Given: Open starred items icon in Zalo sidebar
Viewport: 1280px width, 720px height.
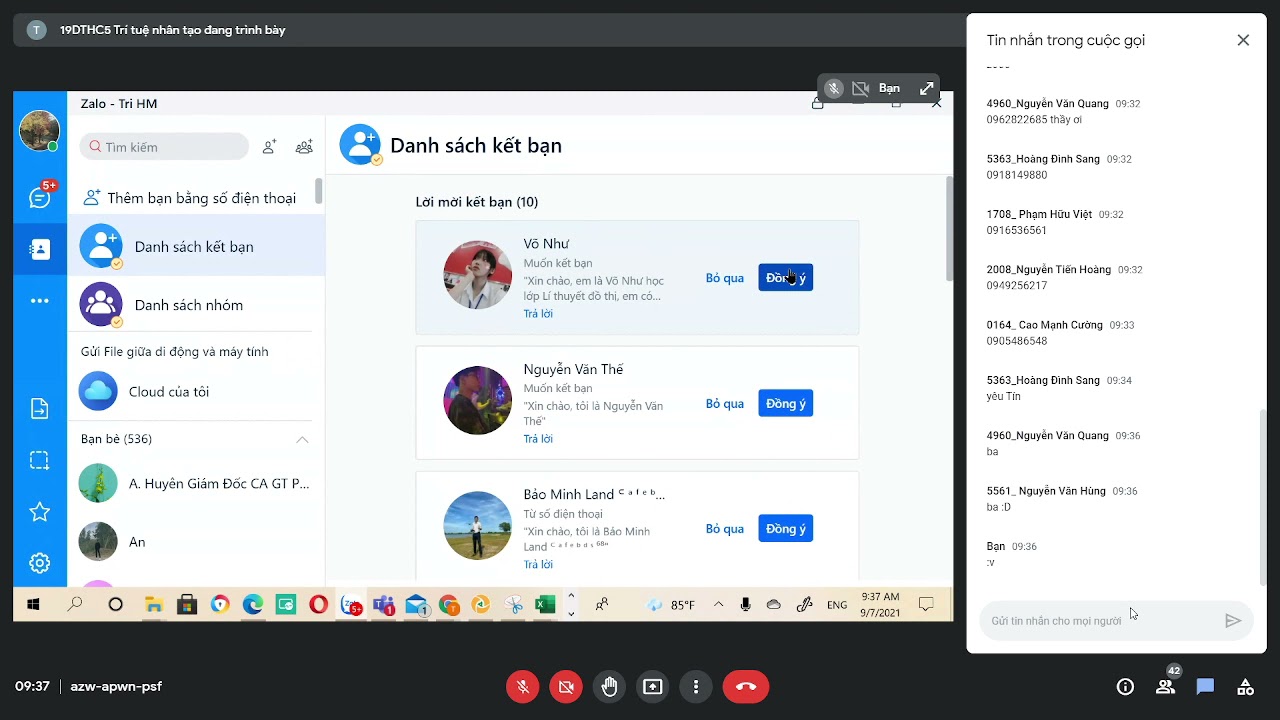Looking at the screenshot, I should coord(40,512).
